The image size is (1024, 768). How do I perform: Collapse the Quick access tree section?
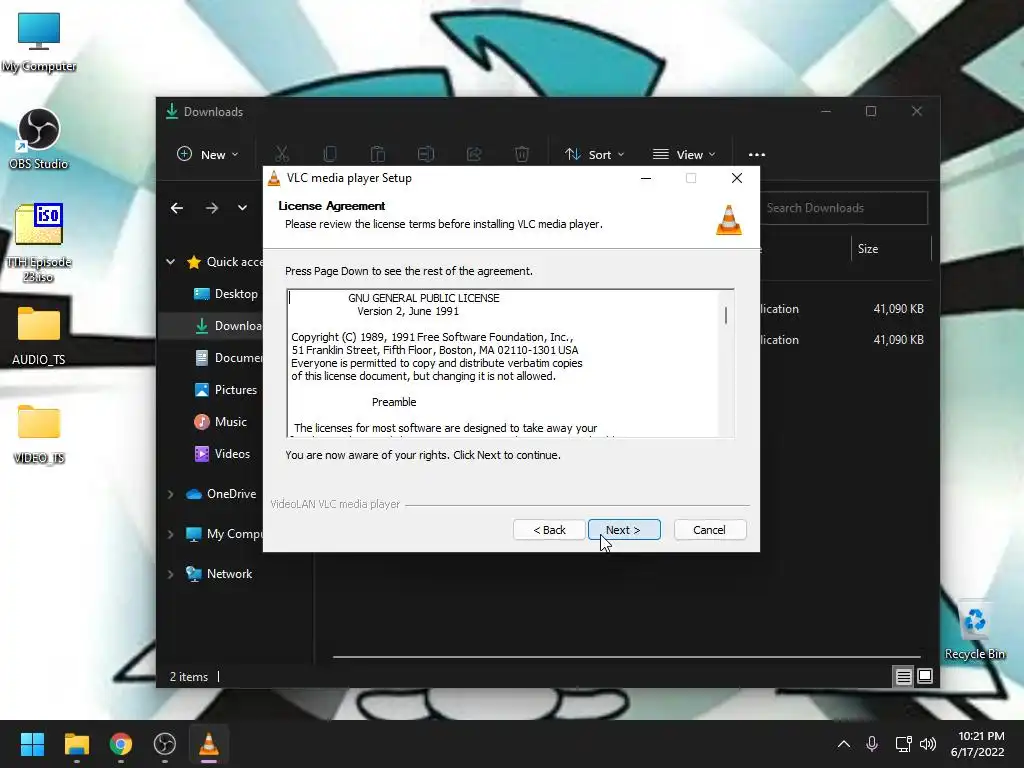[170, 262]
